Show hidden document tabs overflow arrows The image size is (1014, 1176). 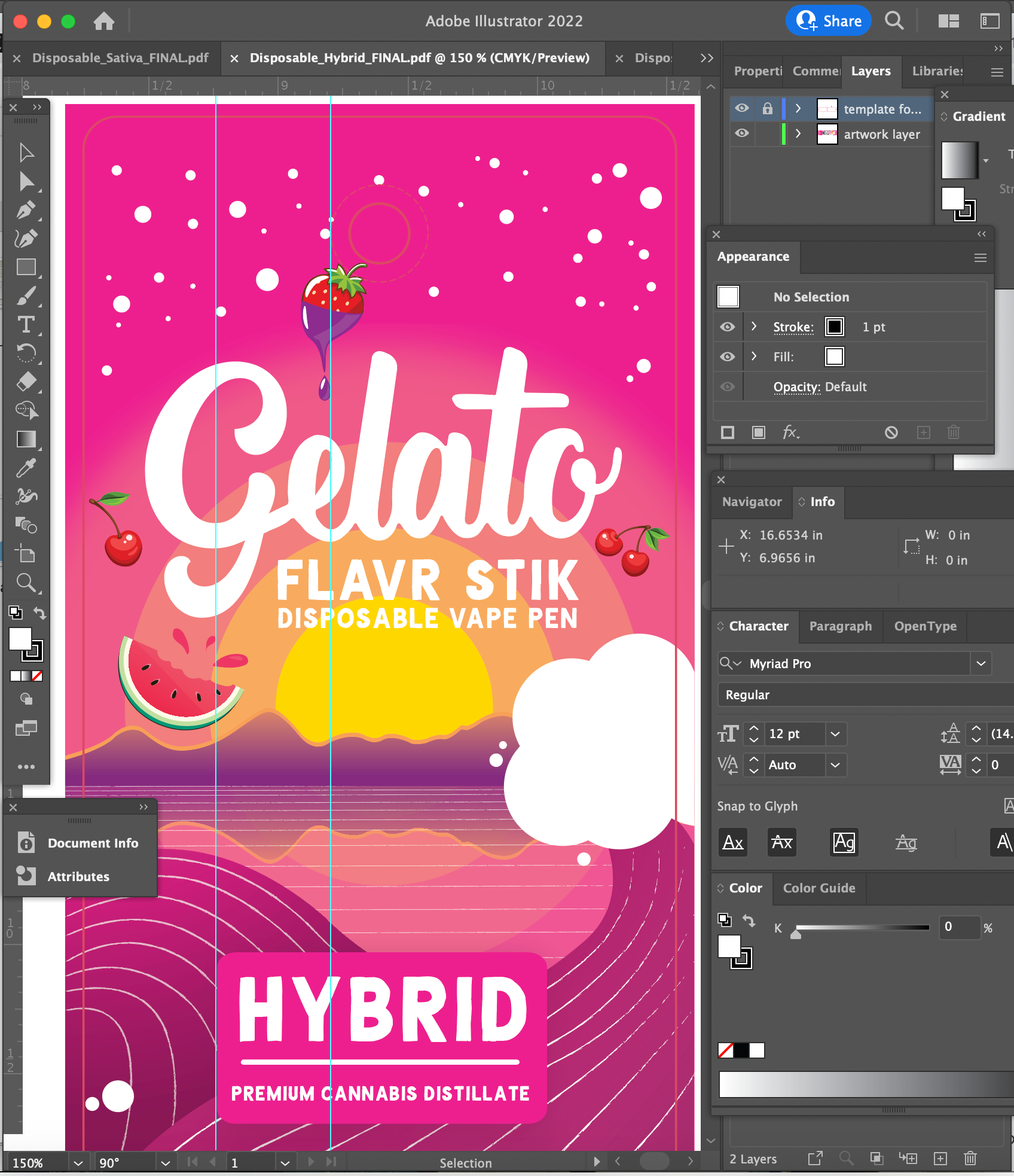[707, 58]
